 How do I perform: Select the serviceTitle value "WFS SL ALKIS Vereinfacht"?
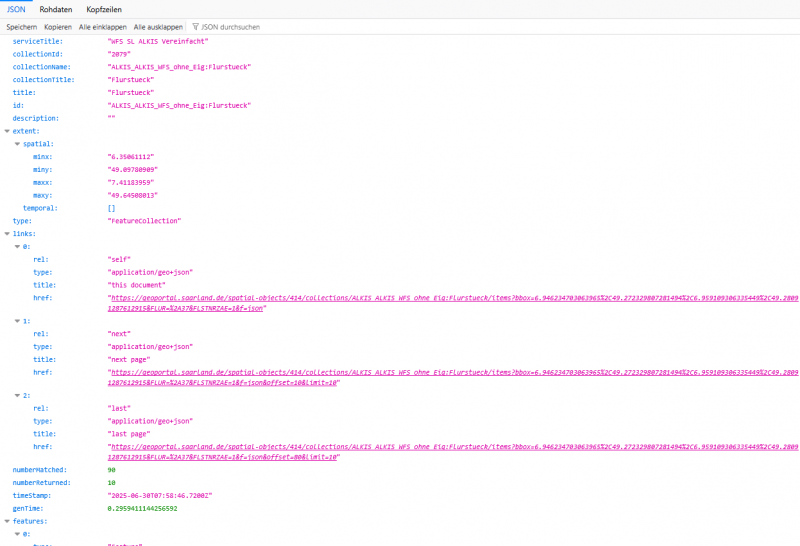click(x=158, y=41)
